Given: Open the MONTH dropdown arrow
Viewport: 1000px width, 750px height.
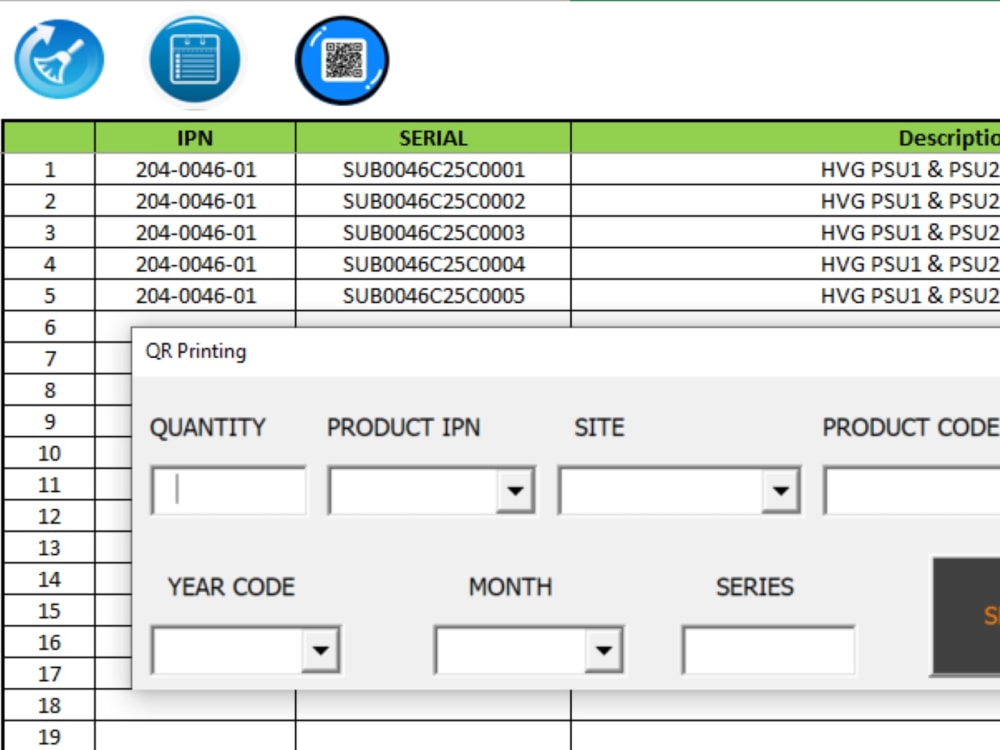Looking at the screenshot, I should click(603, 650).
